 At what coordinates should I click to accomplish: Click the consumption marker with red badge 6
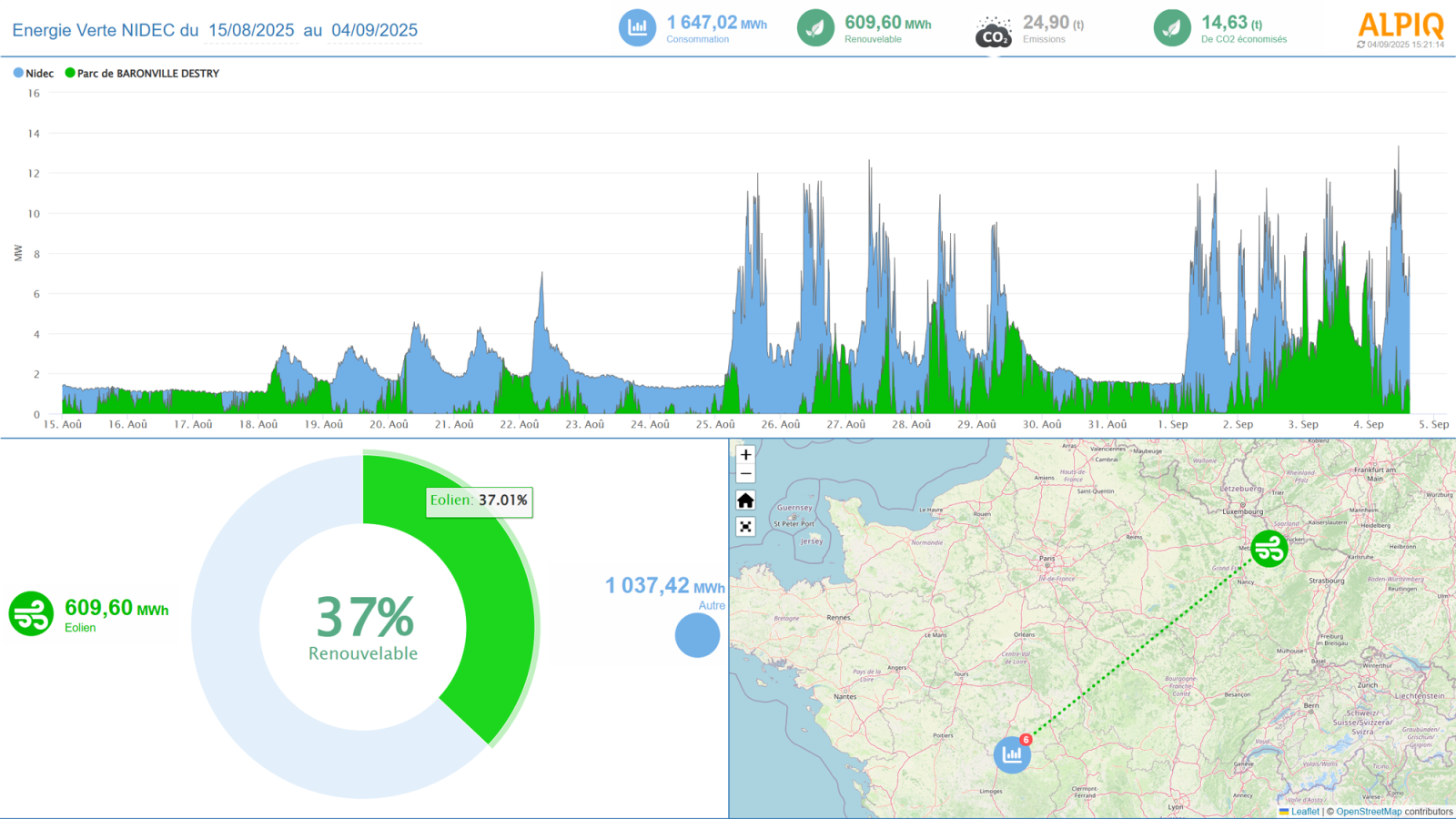[x=1013, y=754]
